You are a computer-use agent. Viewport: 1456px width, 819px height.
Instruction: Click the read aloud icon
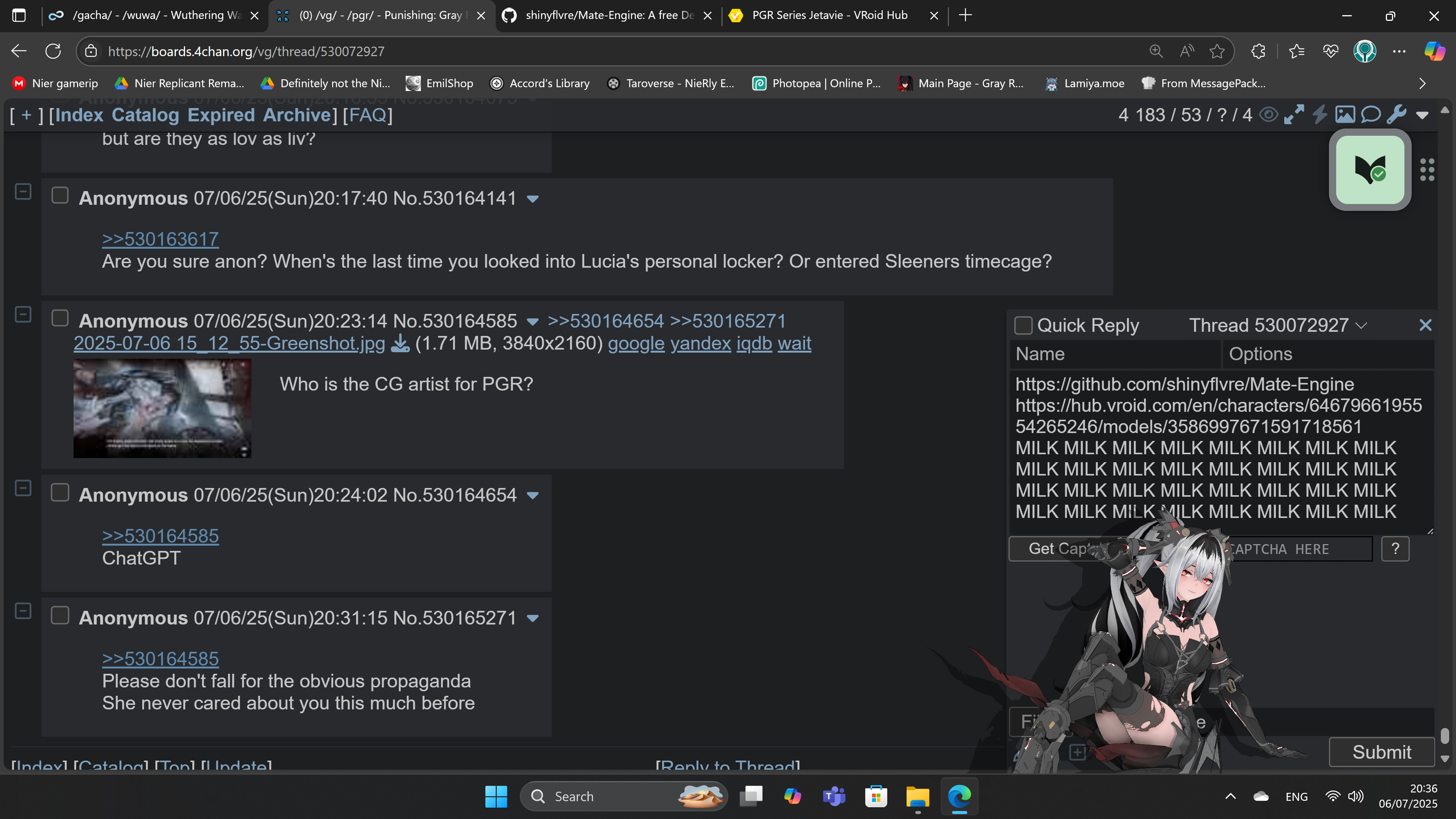point(1186,52)
